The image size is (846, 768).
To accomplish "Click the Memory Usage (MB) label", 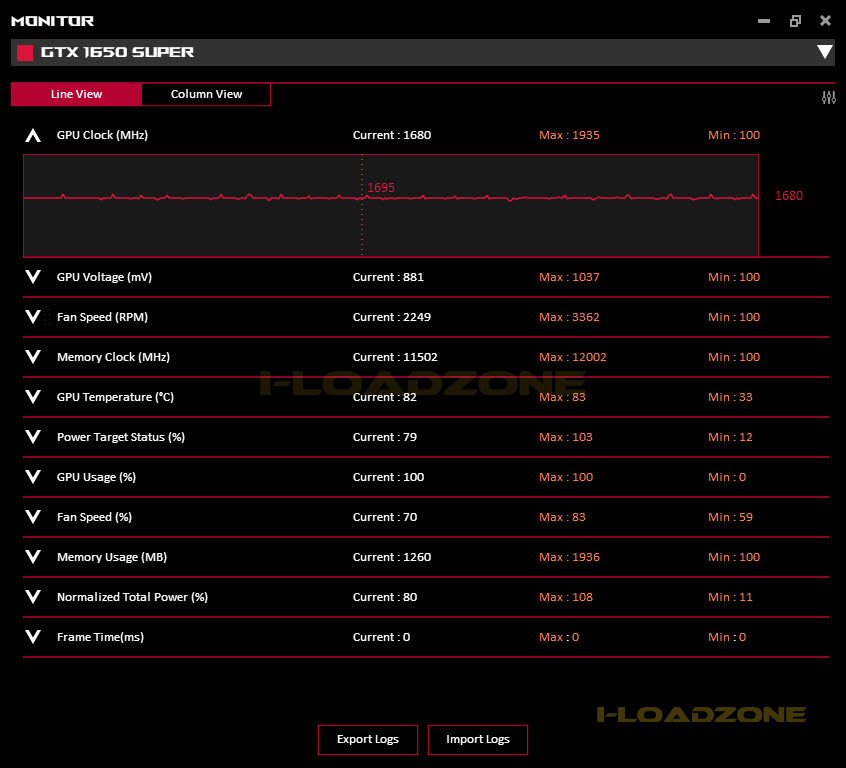I will 112,556.
